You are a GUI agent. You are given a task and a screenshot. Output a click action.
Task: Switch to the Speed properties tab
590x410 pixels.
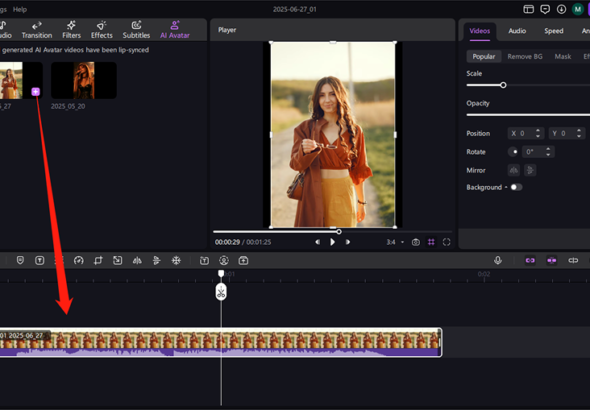554,31
